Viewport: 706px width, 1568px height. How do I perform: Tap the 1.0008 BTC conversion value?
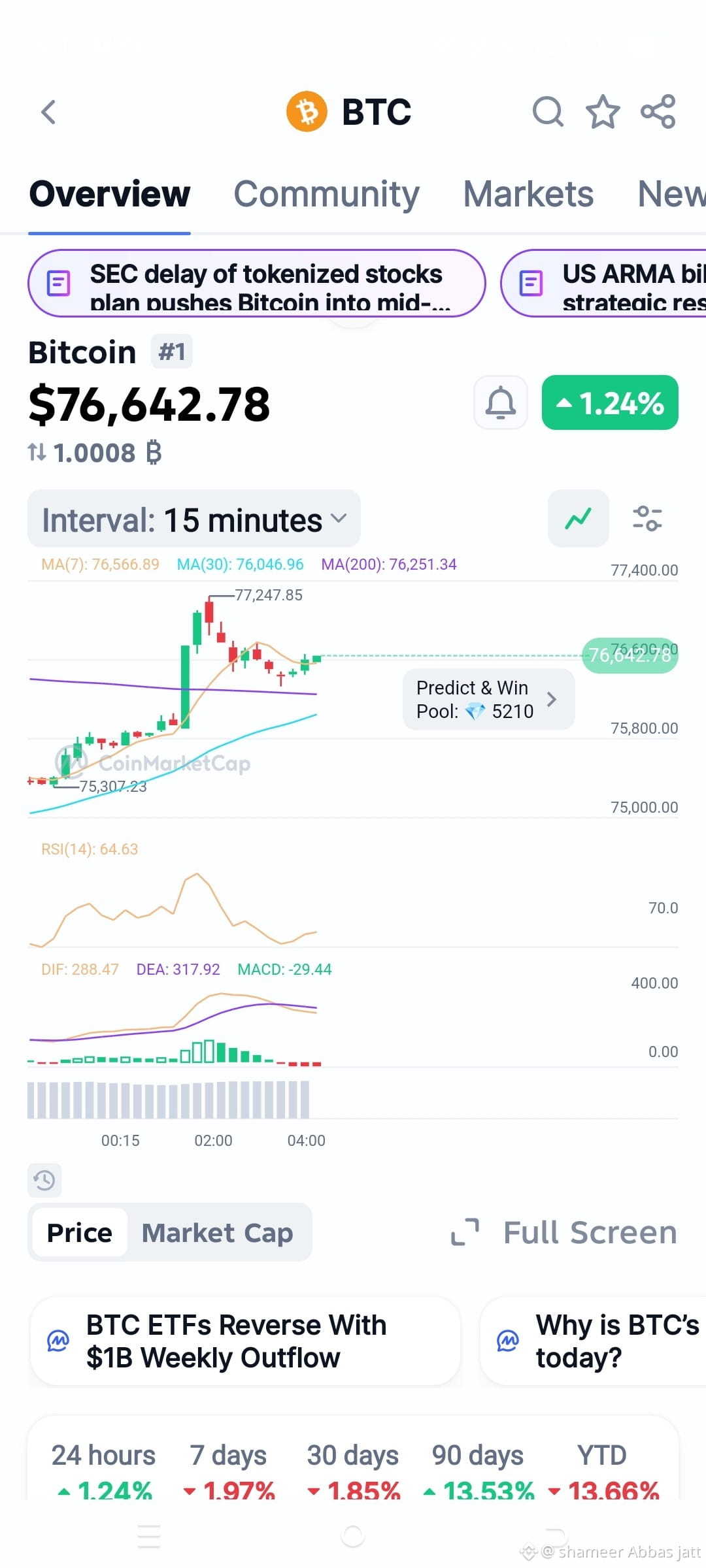tap(107, 452)
